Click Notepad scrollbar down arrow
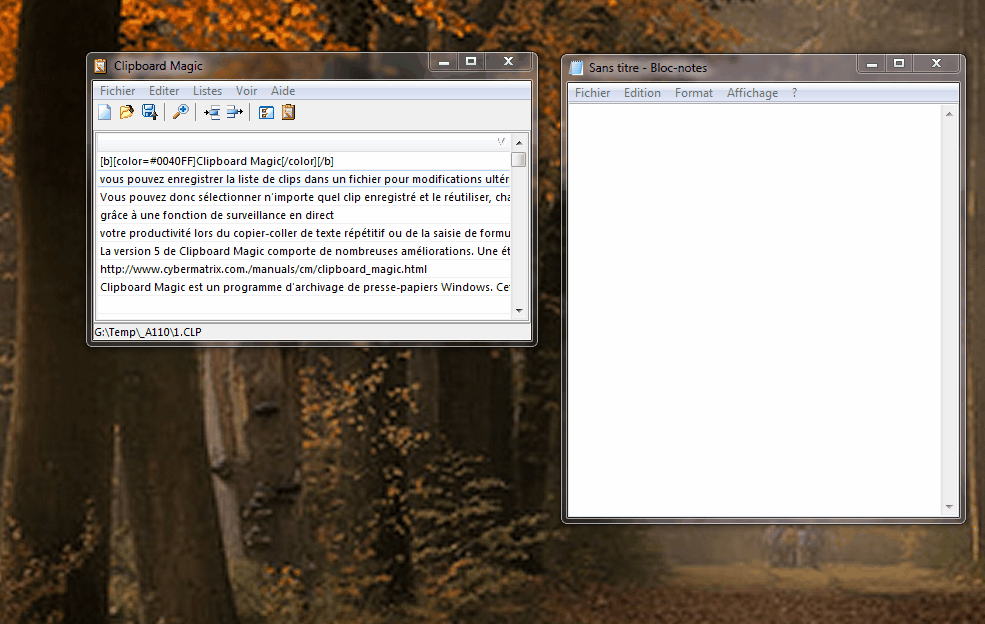 click(x=949, y=507)
